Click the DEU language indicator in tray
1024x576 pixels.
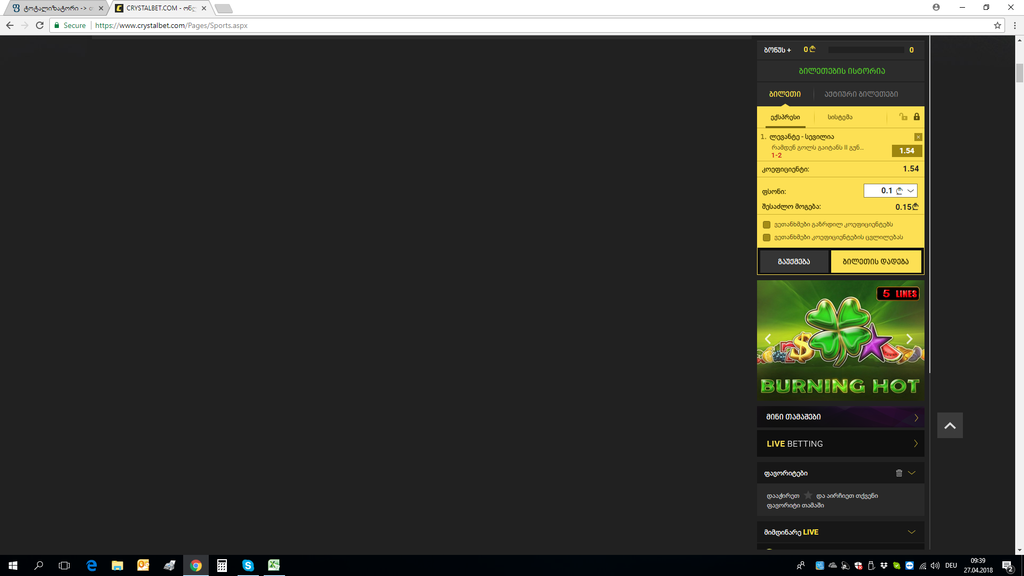951,566
